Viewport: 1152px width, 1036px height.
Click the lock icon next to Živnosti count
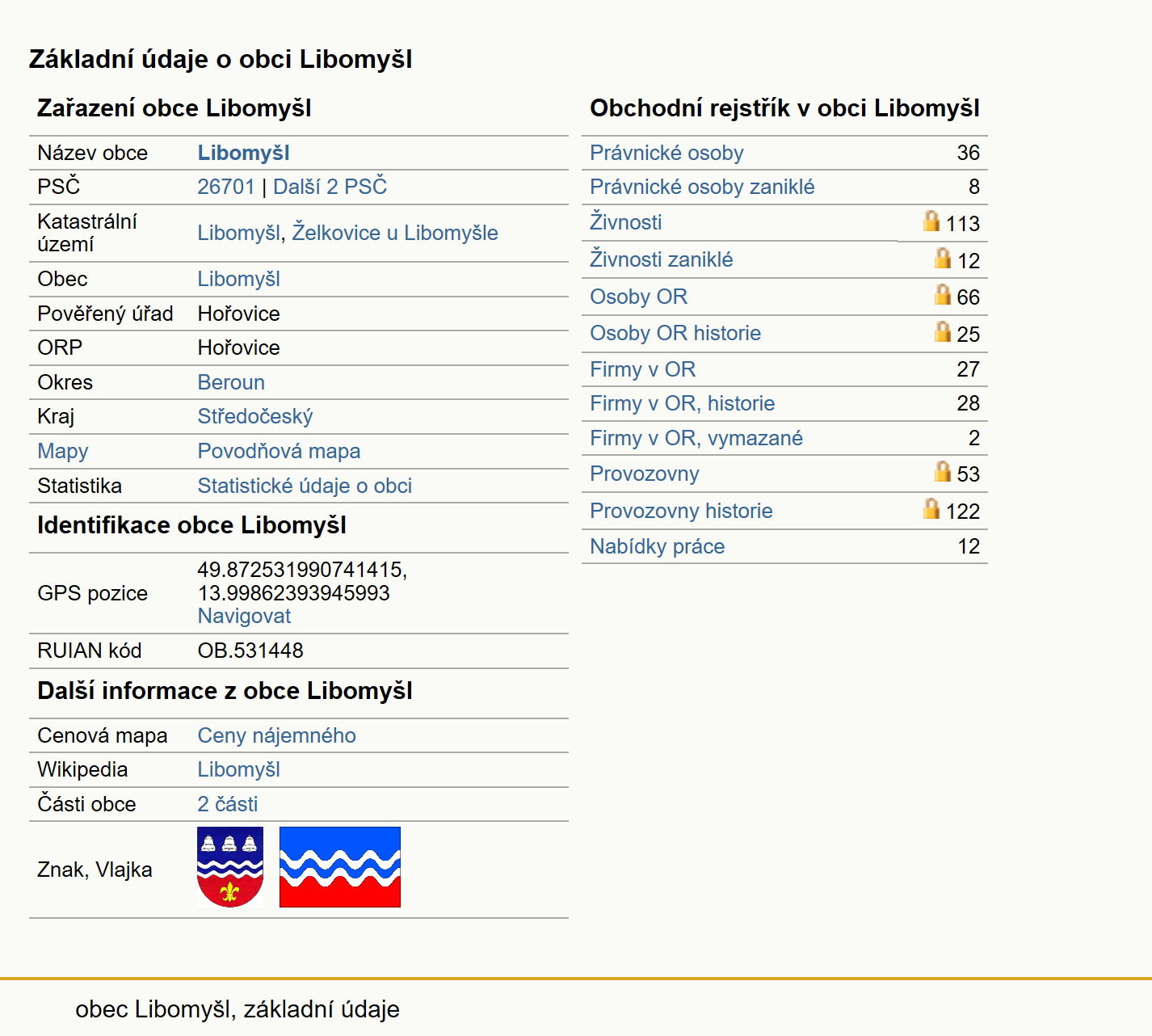(x=931, y=221)
